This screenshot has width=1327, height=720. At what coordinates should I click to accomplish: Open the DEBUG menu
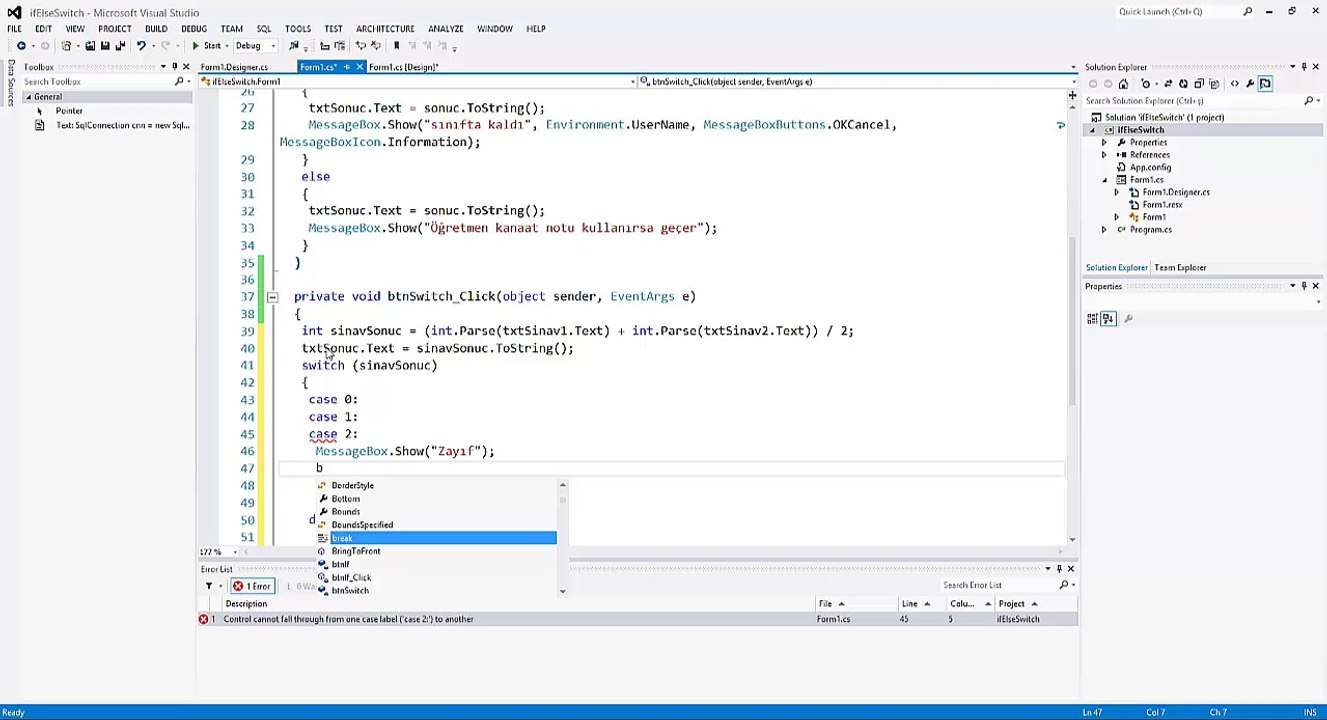[x=194, y=29]
